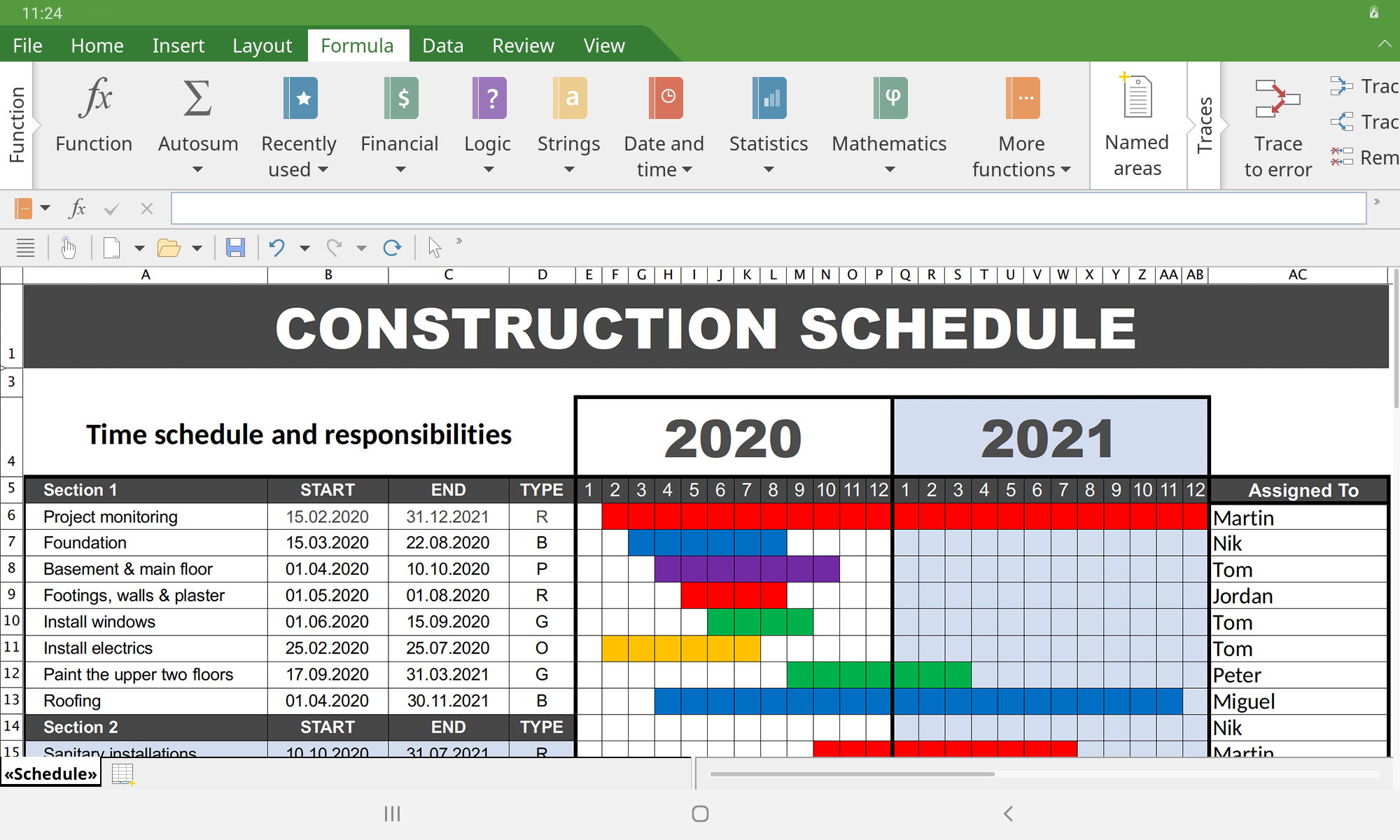Open the Autosum sigma menu

click(198, 125)
